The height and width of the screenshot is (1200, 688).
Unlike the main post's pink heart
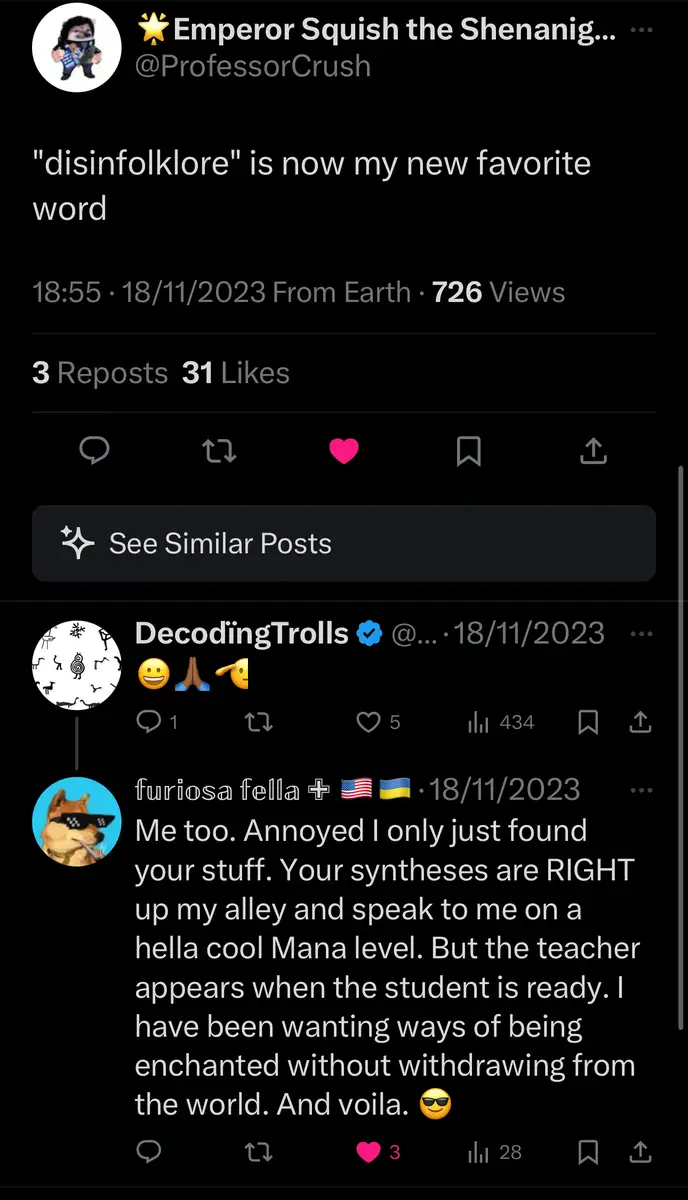[x=343, y=452]
